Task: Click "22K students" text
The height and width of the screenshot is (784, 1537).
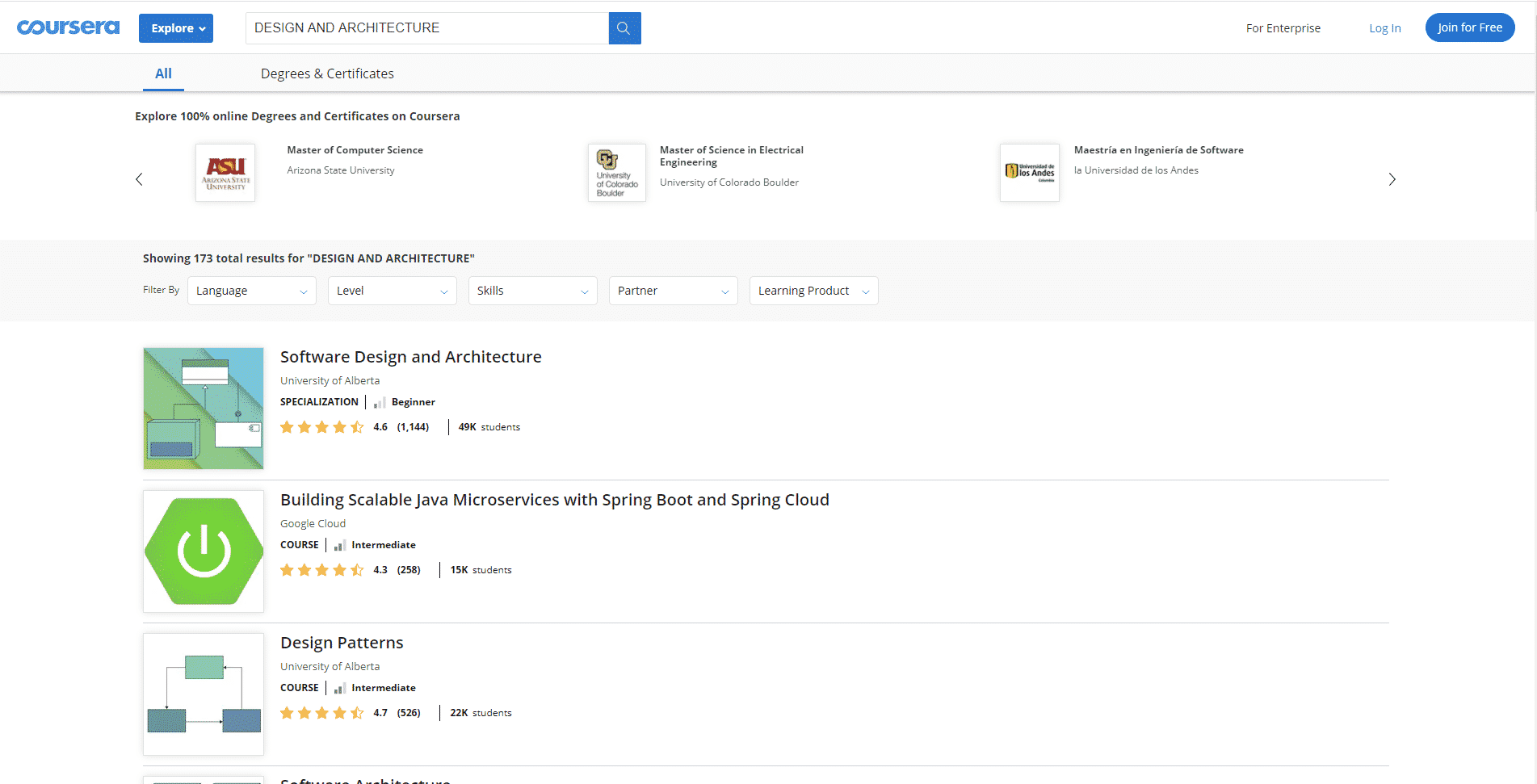Action: click(481, 713)
